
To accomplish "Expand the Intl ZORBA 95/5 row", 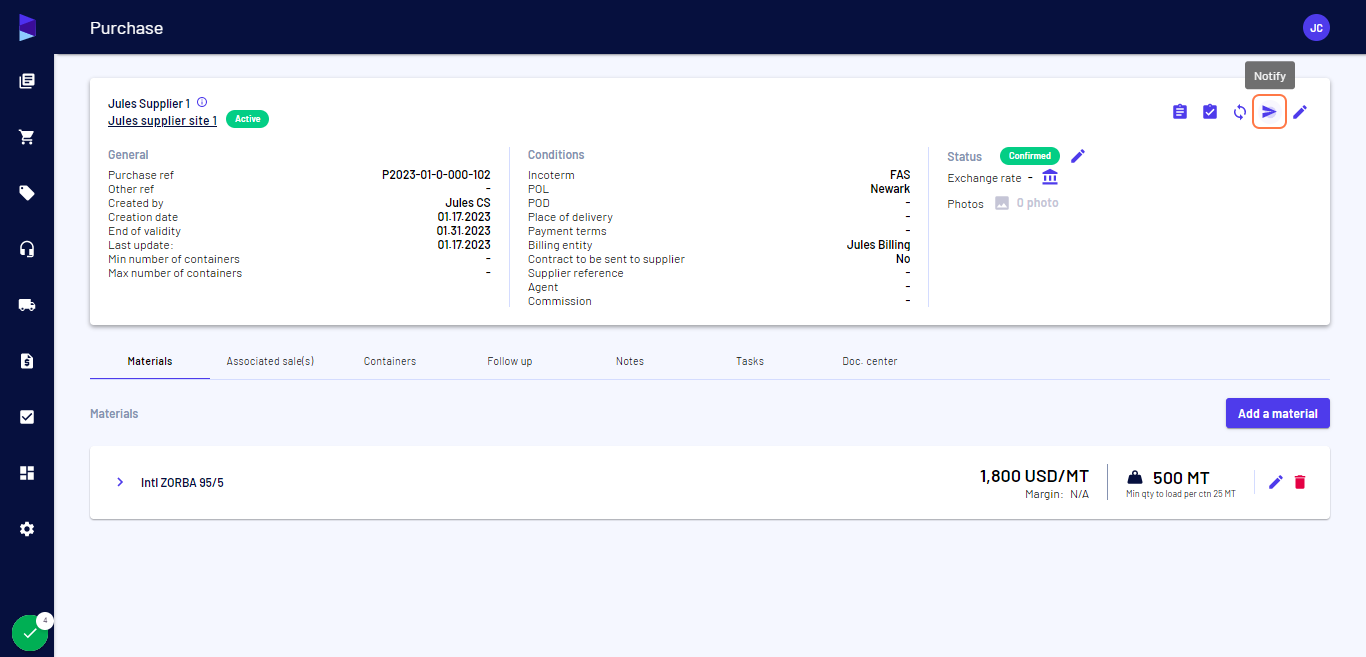I will point(120,482).
